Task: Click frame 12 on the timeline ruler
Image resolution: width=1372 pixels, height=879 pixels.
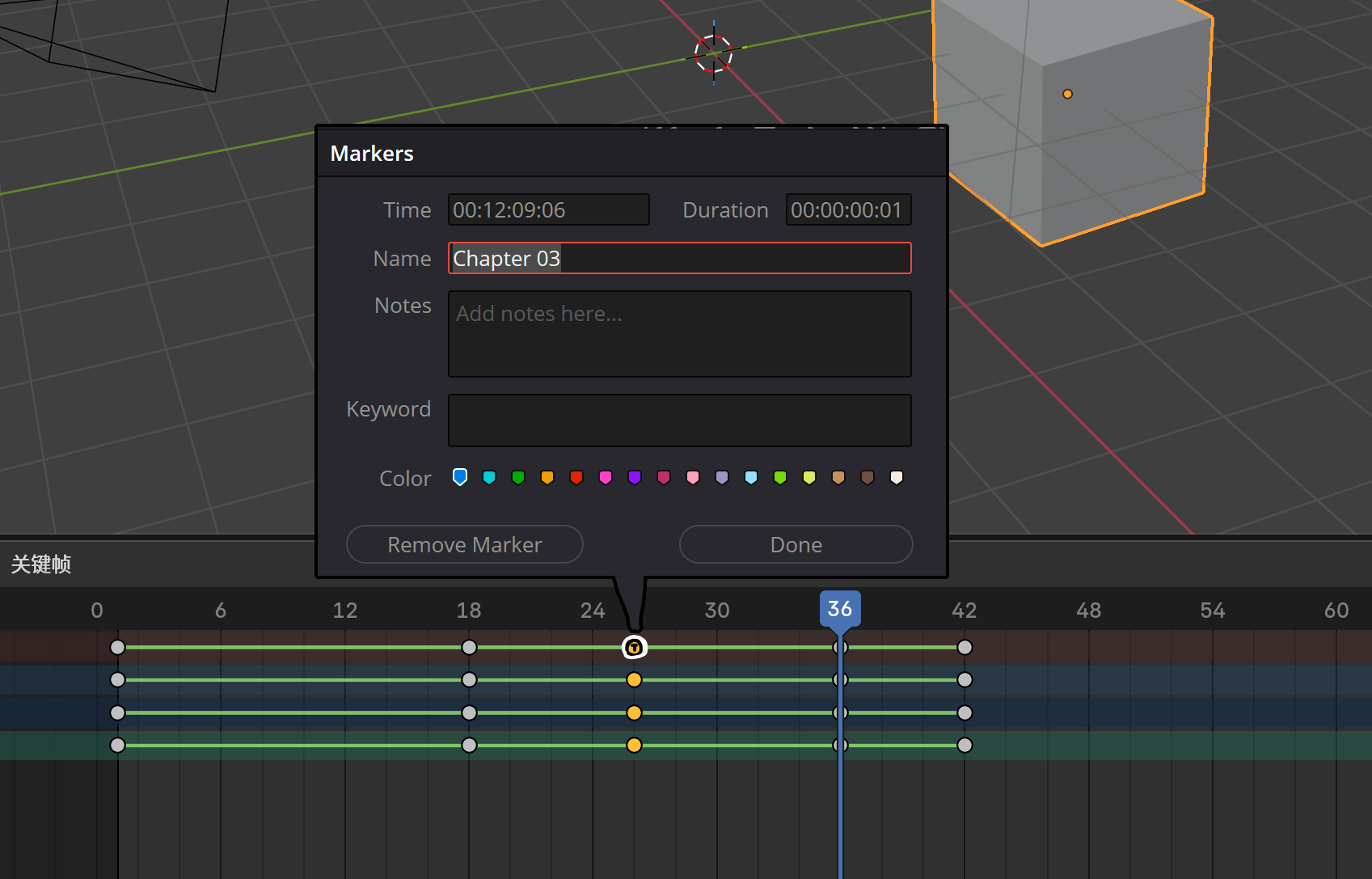Action: [x=345, y=611]
